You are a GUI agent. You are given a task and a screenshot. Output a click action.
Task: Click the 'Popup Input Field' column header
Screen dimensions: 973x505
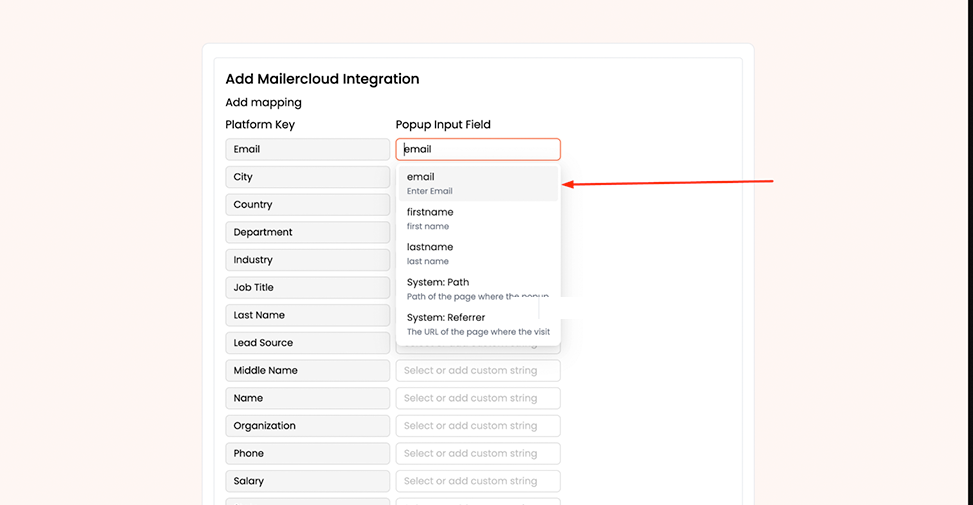(443, 125)
